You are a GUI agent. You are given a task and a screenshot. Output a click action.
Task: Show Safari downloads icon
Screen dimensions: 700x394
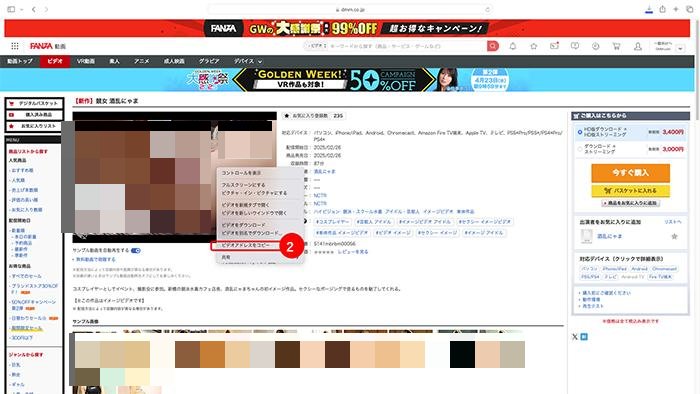649,9
